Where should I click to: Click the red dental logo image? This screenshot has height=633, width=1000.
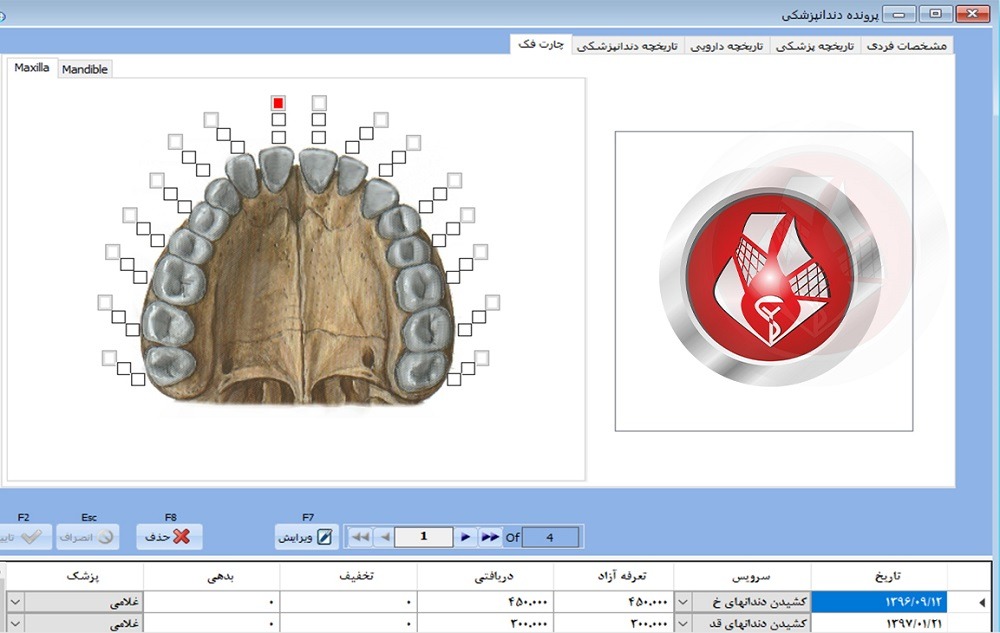[x=764, y=281]
